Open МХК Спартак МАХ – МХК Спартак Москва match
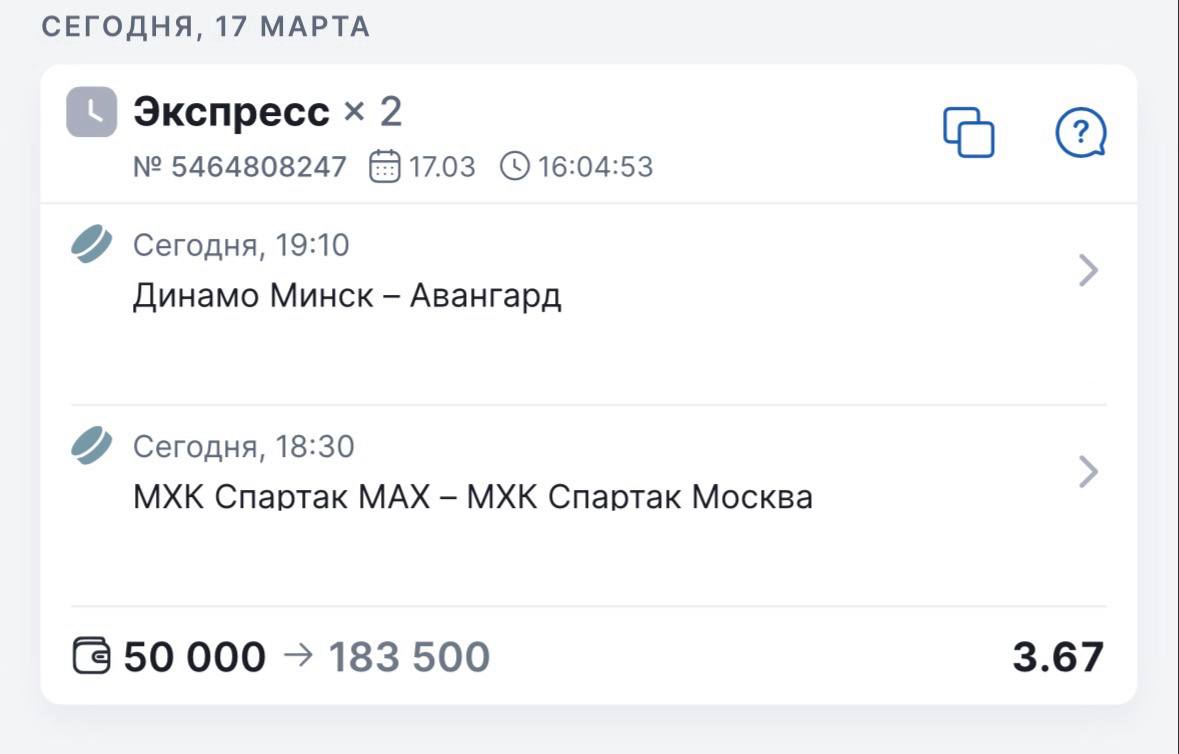1179x754 pixels. point(472,496)
